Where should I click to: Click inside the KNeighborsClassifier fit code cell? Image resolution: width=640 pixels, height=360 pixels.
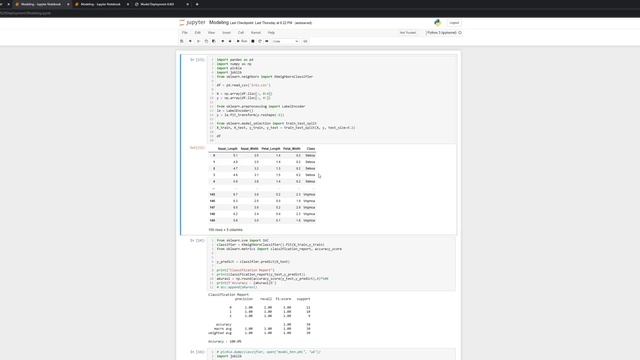tap(332, 264)
